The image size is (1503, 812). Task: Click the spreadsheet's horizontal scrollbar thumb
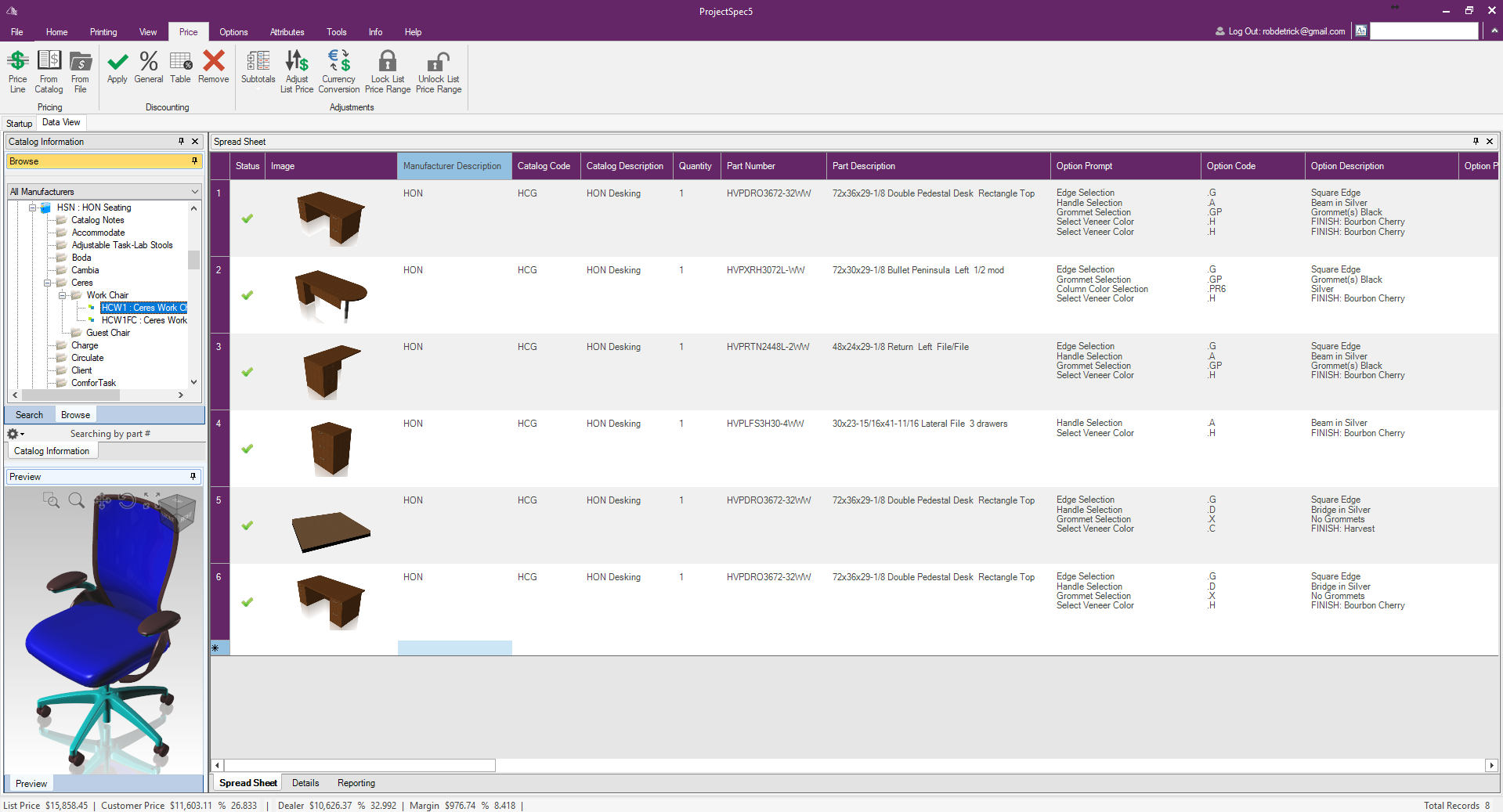tap(359, 765)
